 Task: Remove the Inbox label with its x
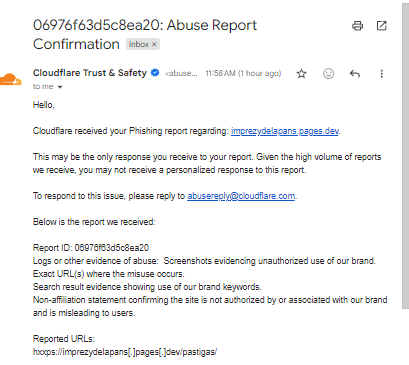(154, 44)
